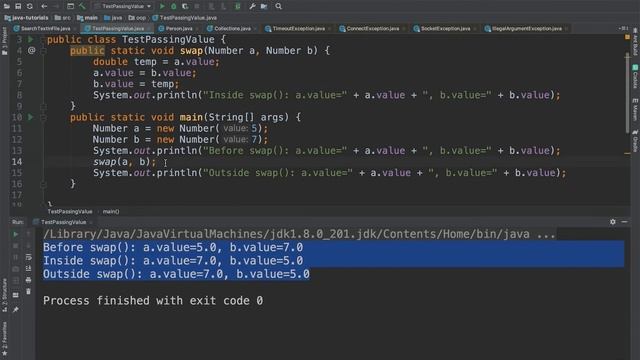Select TestPassingValue tab in Run panel

(x=62, y=222)
